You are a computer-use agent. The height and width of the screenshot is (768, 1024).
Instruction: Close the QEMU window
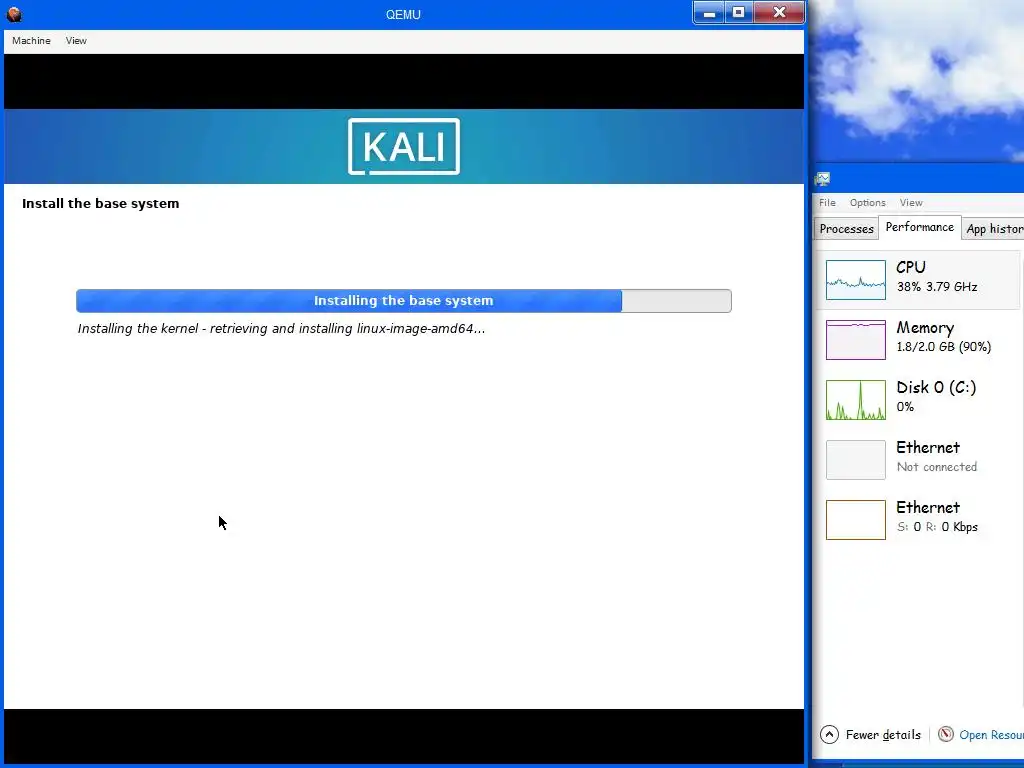[779, 13]
